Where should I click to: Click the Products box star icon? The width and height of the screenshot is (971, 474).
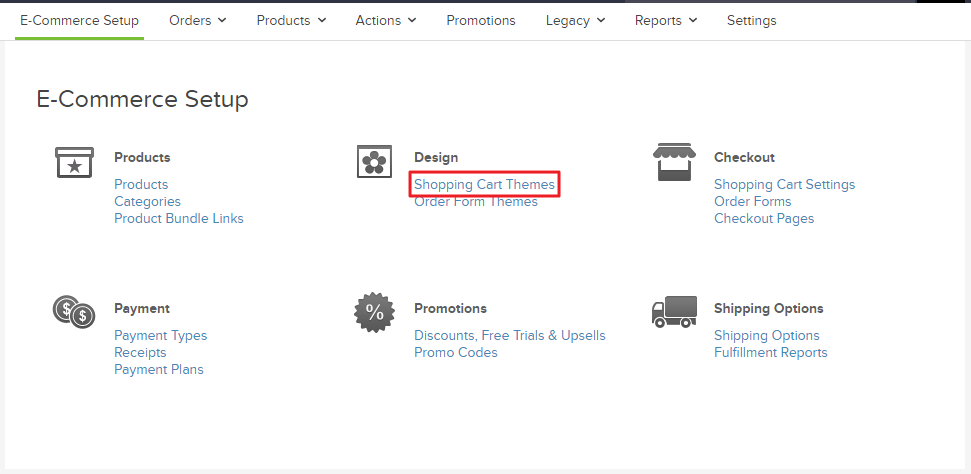tap(74, 162)
